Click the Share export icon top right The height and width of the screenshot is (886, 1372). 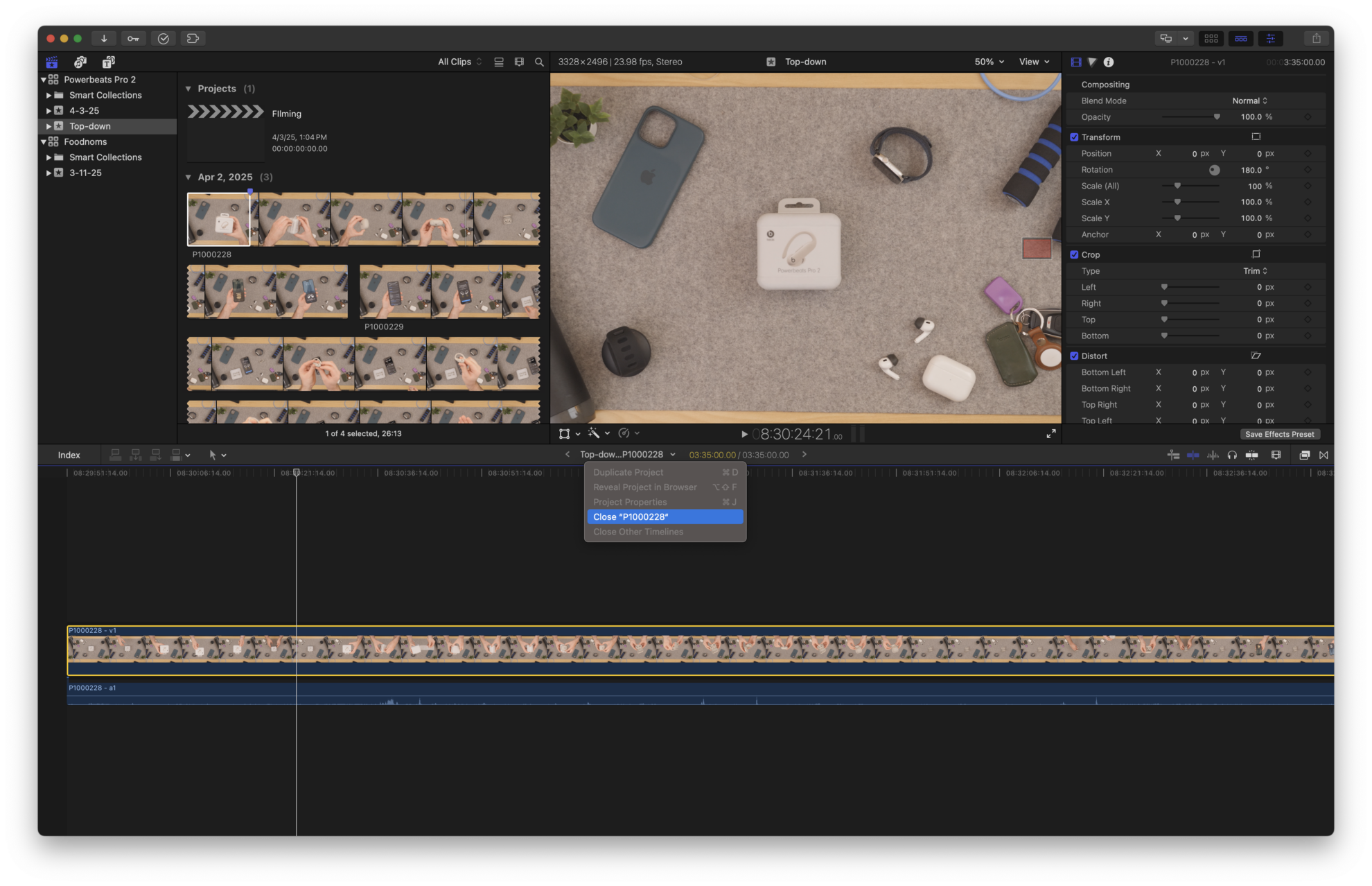(x=1316, y=38)
